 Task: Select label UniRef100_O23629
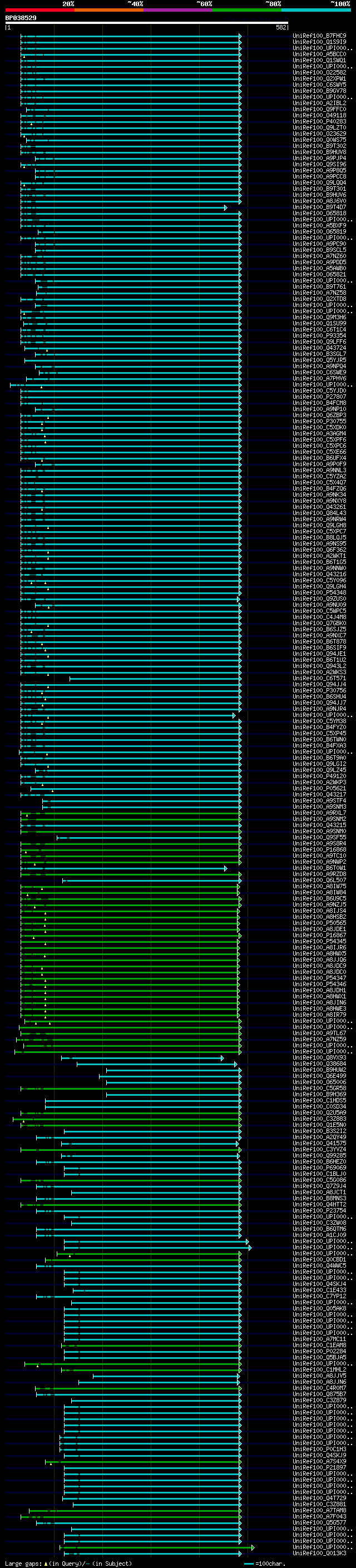point(319,134)
